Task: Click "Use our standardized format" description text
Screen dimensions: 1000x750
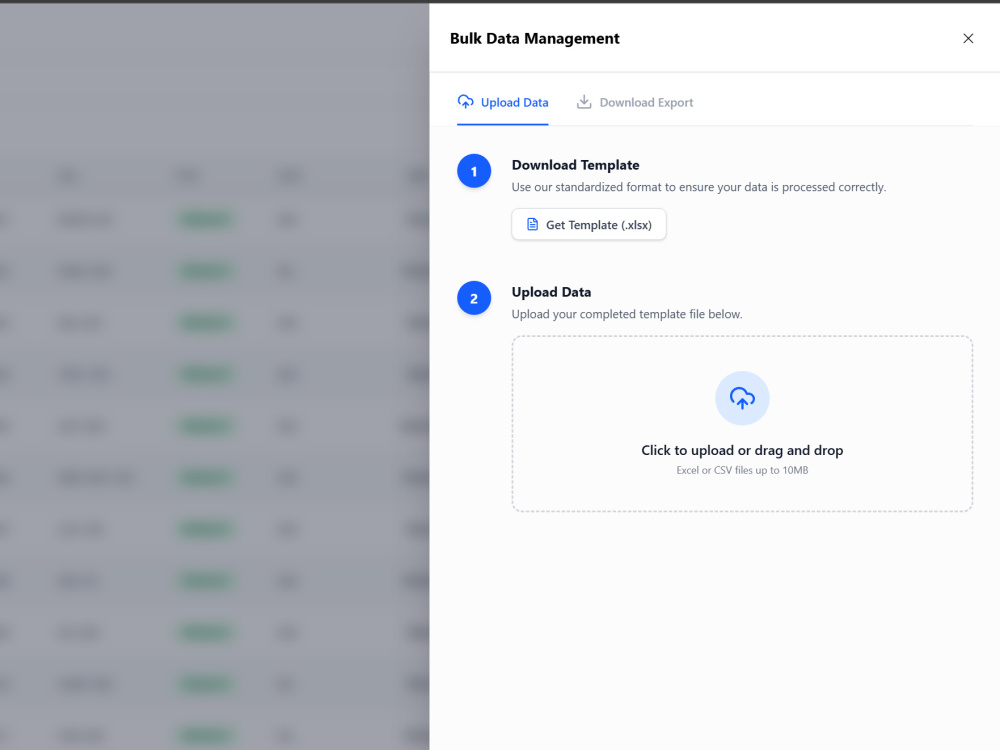Action: coord(698,187)
